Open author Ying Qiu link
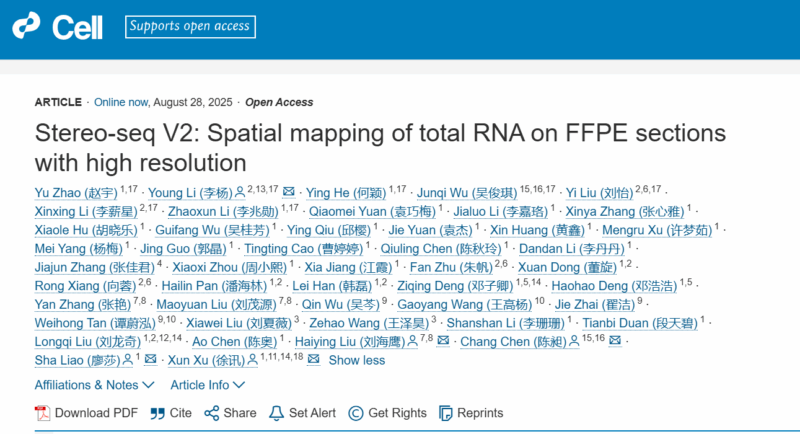Screen dimensions: 800x434 click(329, 231)
